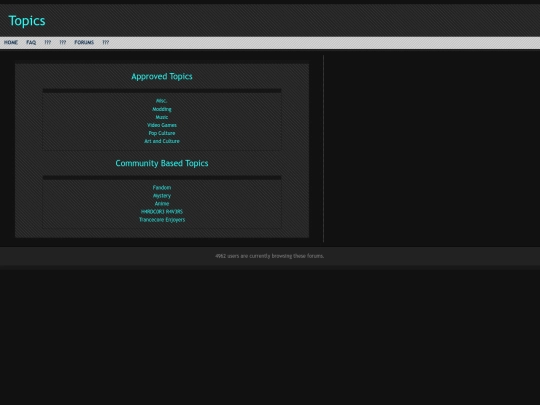Select the ??? item directly after FAQ
The height and width of the screenshot is (405, 540).
click(x=48, y=42)
